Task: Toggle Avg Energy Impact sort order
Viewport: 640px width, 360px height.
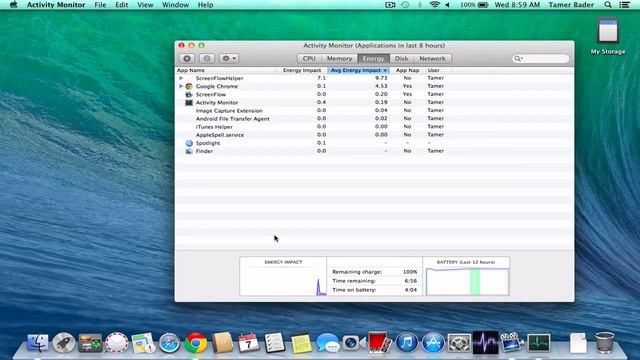Action: tap(358, 70)
